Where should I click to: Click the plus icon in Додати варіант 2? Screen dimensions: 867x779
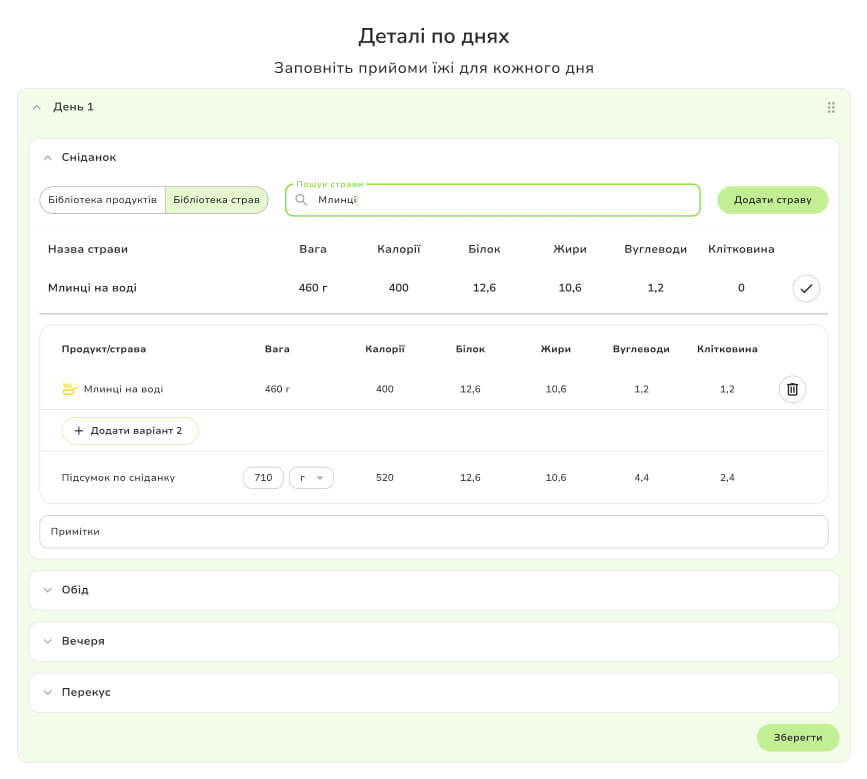79,431
